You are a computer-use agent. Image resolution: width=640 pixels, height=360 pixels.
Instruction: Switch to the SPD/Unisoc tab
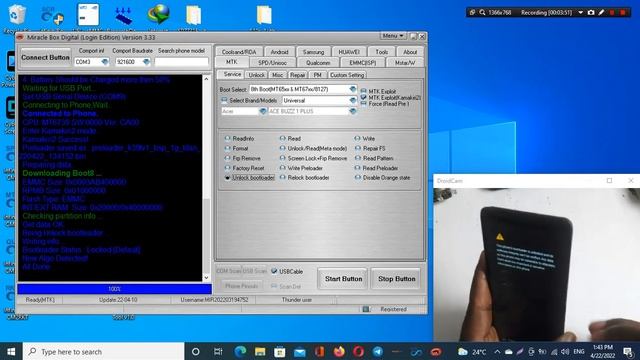pos(272,63)
